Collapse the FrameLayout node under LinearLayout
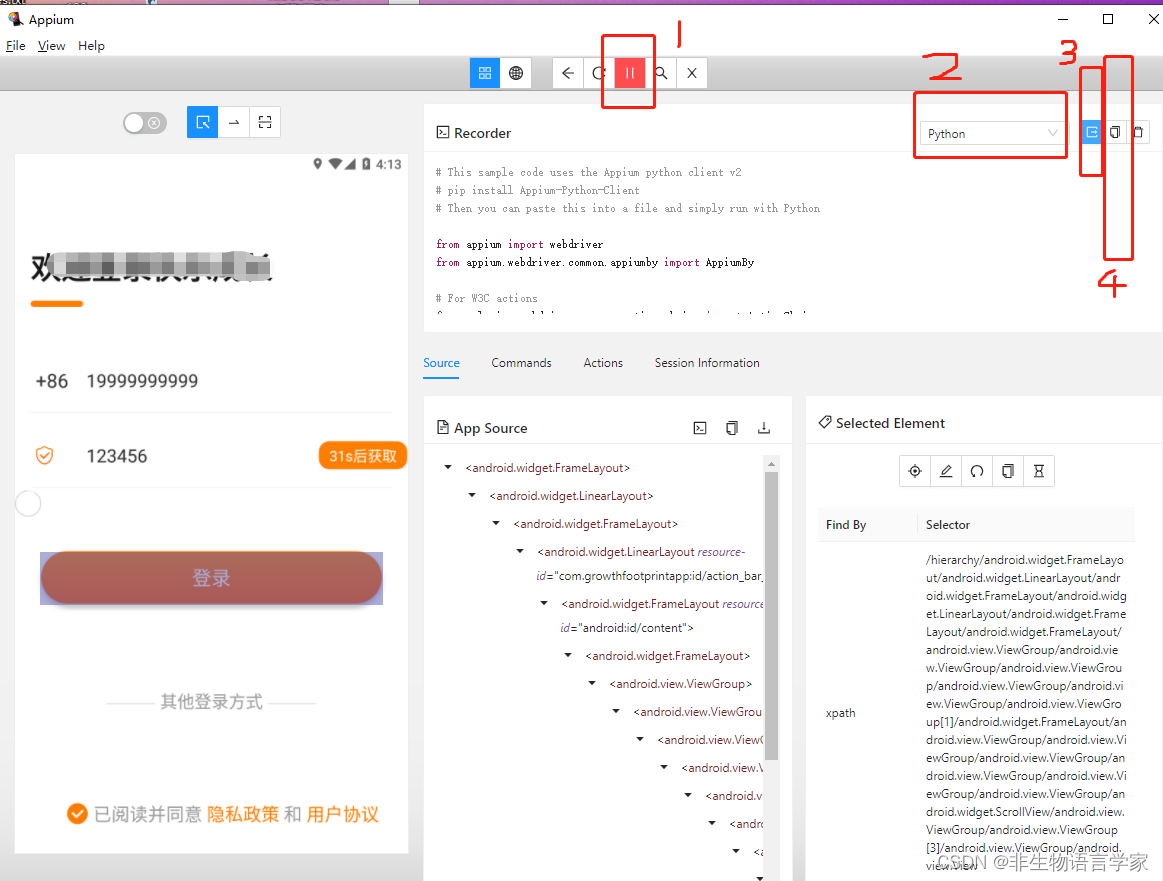 click(x=496, y=524)
